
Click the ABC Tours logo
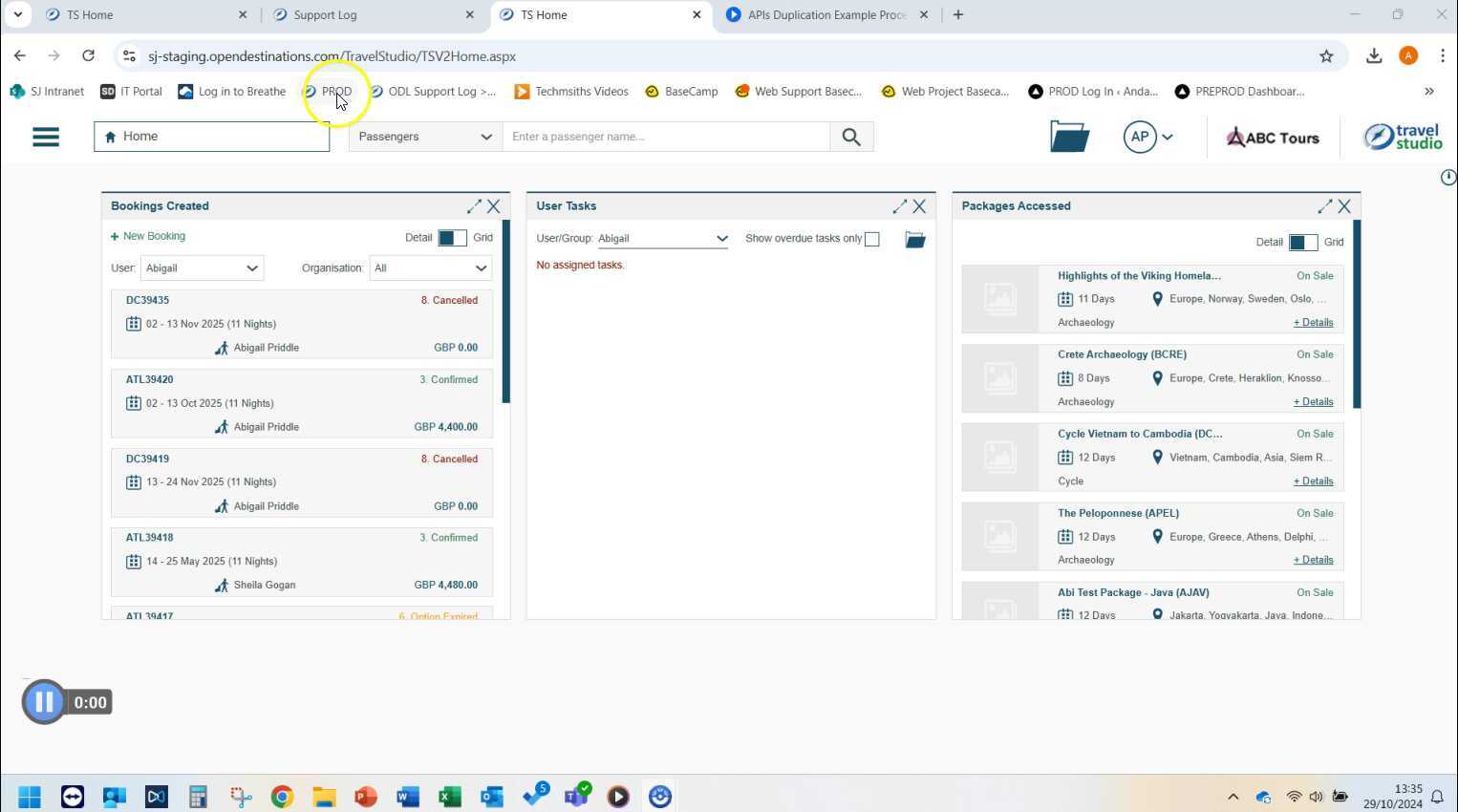pos(1273,138)
